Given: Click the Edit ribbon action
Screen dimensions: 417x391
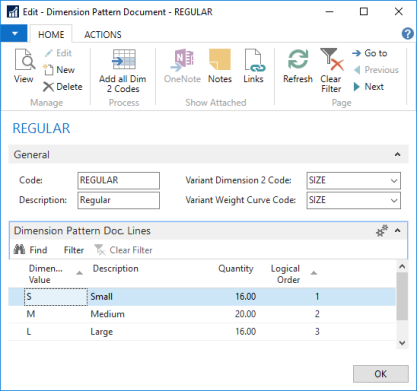Looking at the screenshot, I should coord(58,53).
